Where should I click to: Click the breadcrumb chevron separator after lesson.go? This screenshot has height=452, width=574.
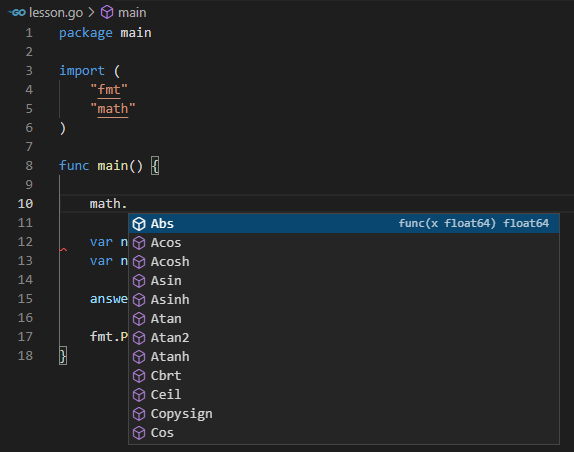coord(92,13)
